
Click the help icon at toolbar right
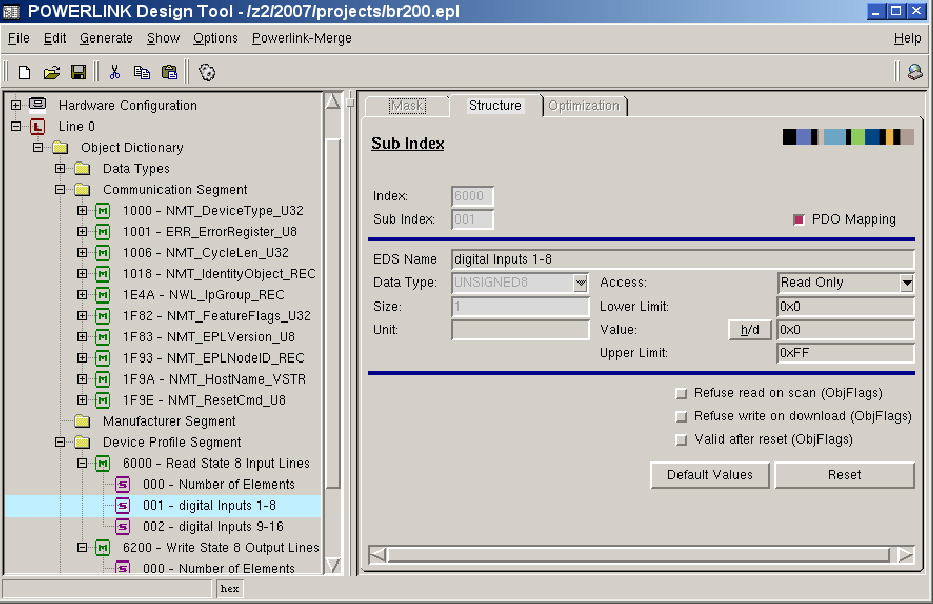[915, 73]
